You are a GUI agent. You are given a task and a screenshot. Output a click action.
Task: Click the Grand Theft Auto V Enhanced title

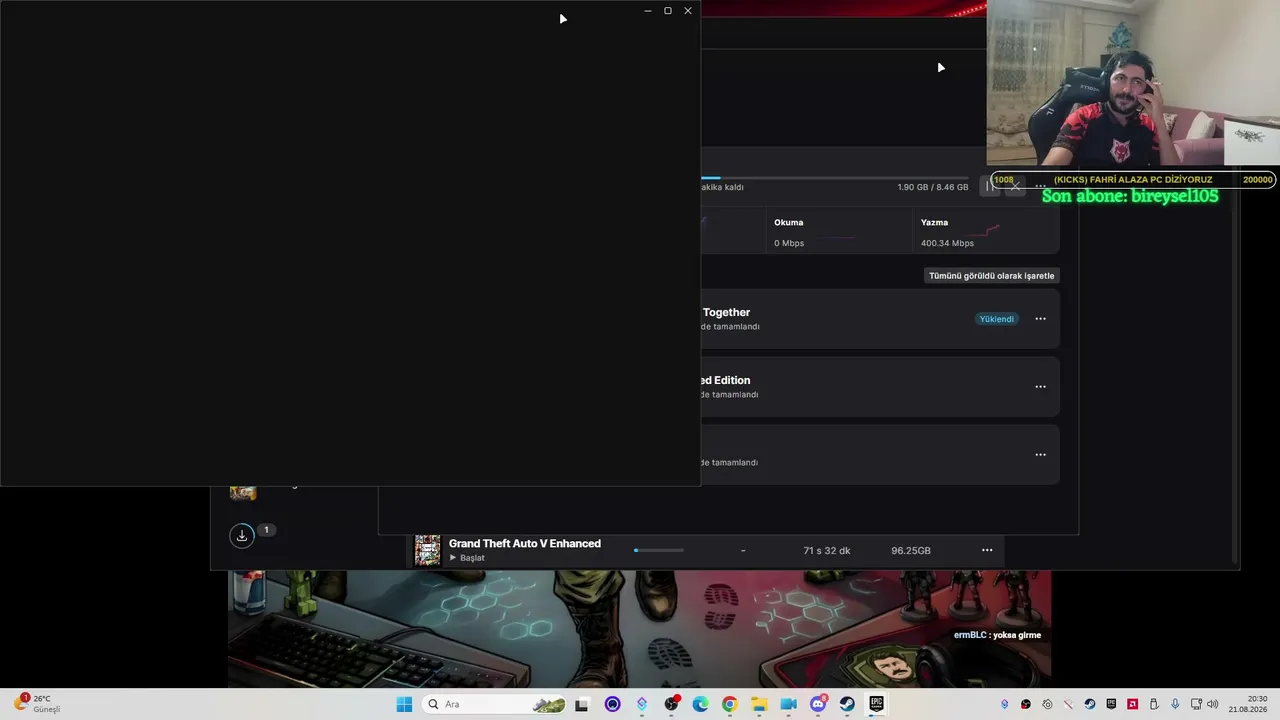click(525, 544)
